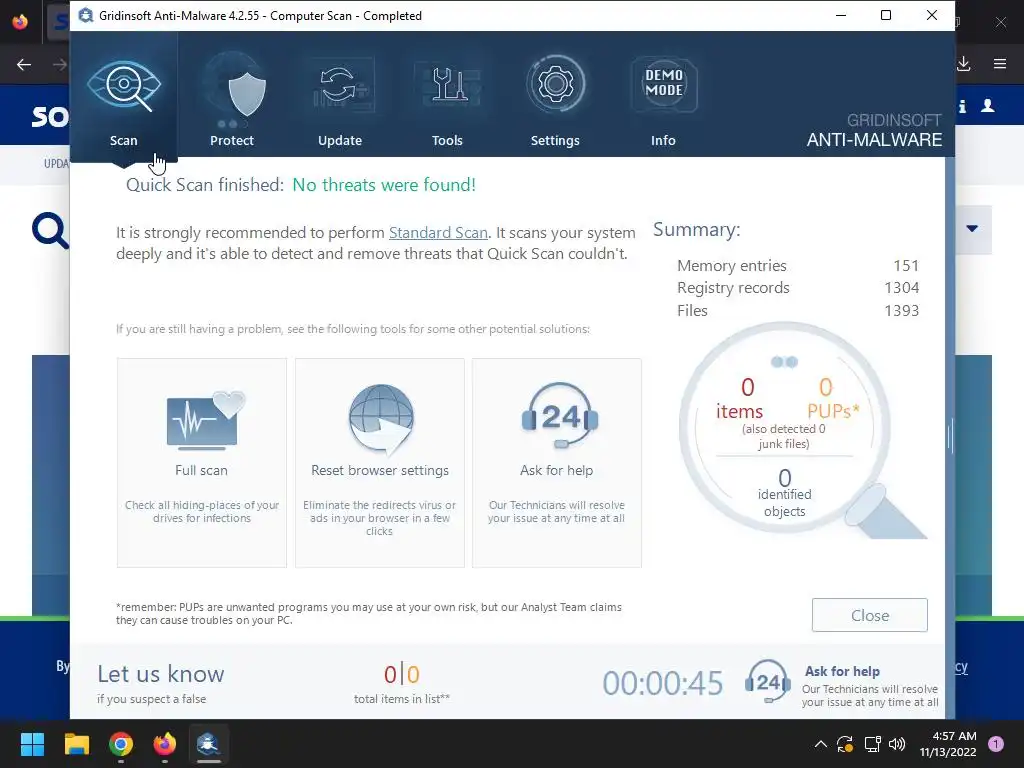Open the Windows Start menu
This screenshot has width=1024, height=768.
pos(33,744)
